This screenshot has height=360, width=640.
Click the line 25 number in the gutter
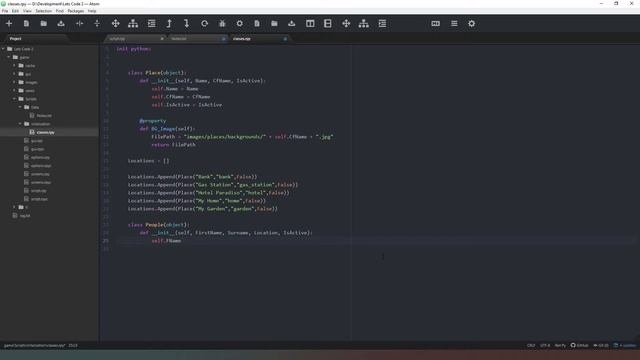pos(106,241)
